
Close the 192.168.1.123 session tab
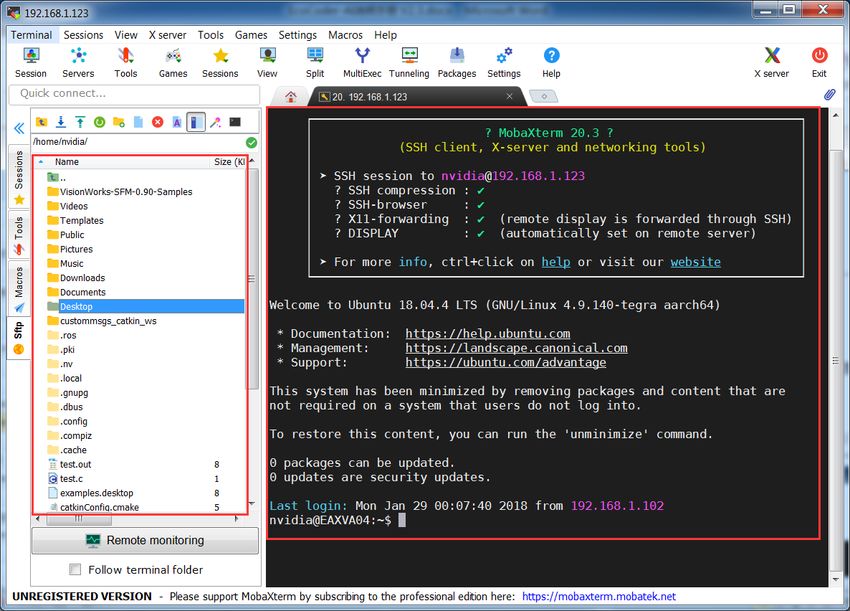click(510, 96)
